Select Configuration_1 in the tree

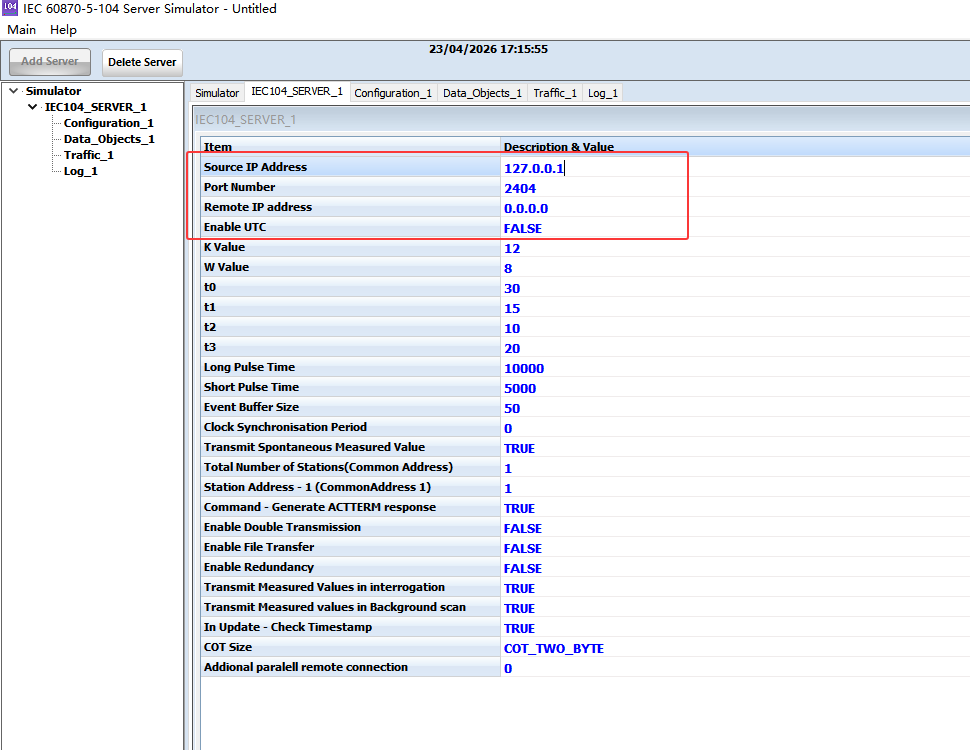(x=108, y=123)
